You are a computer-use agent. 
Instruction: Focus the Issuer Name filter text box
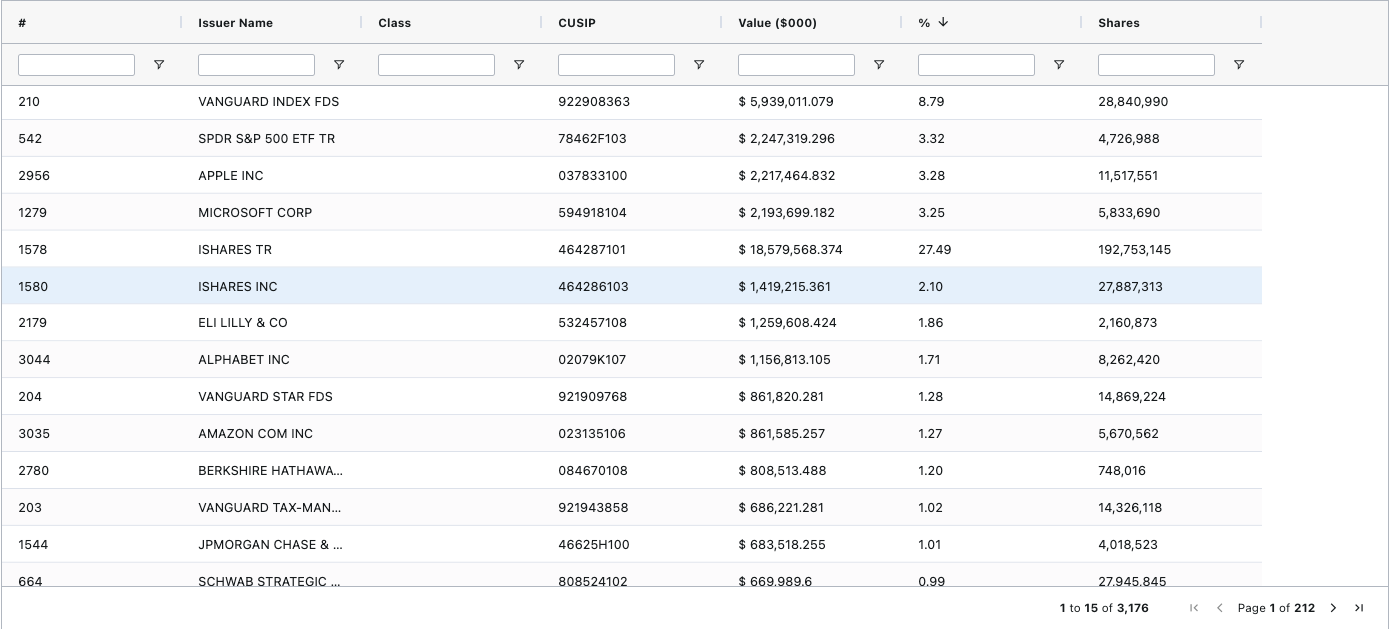click(x=256, y=65)
